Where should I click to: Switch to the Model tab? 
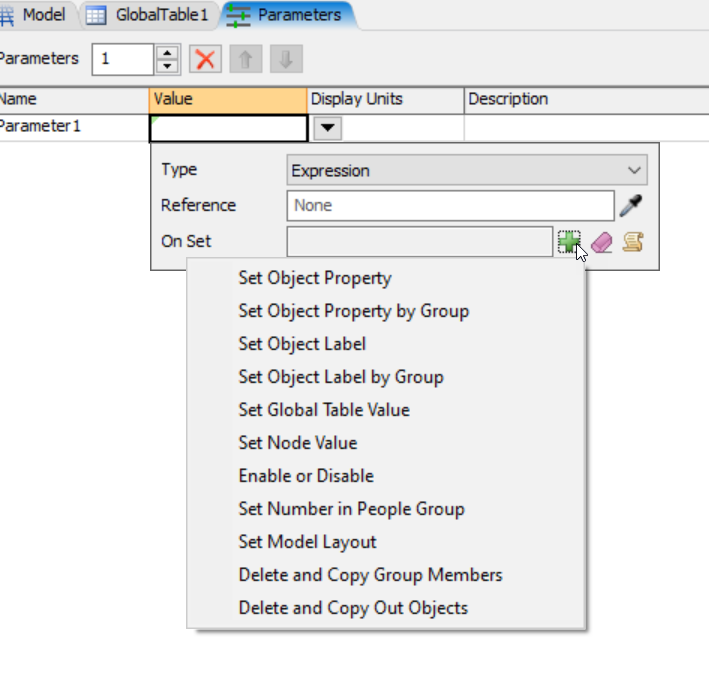point(38,15)
